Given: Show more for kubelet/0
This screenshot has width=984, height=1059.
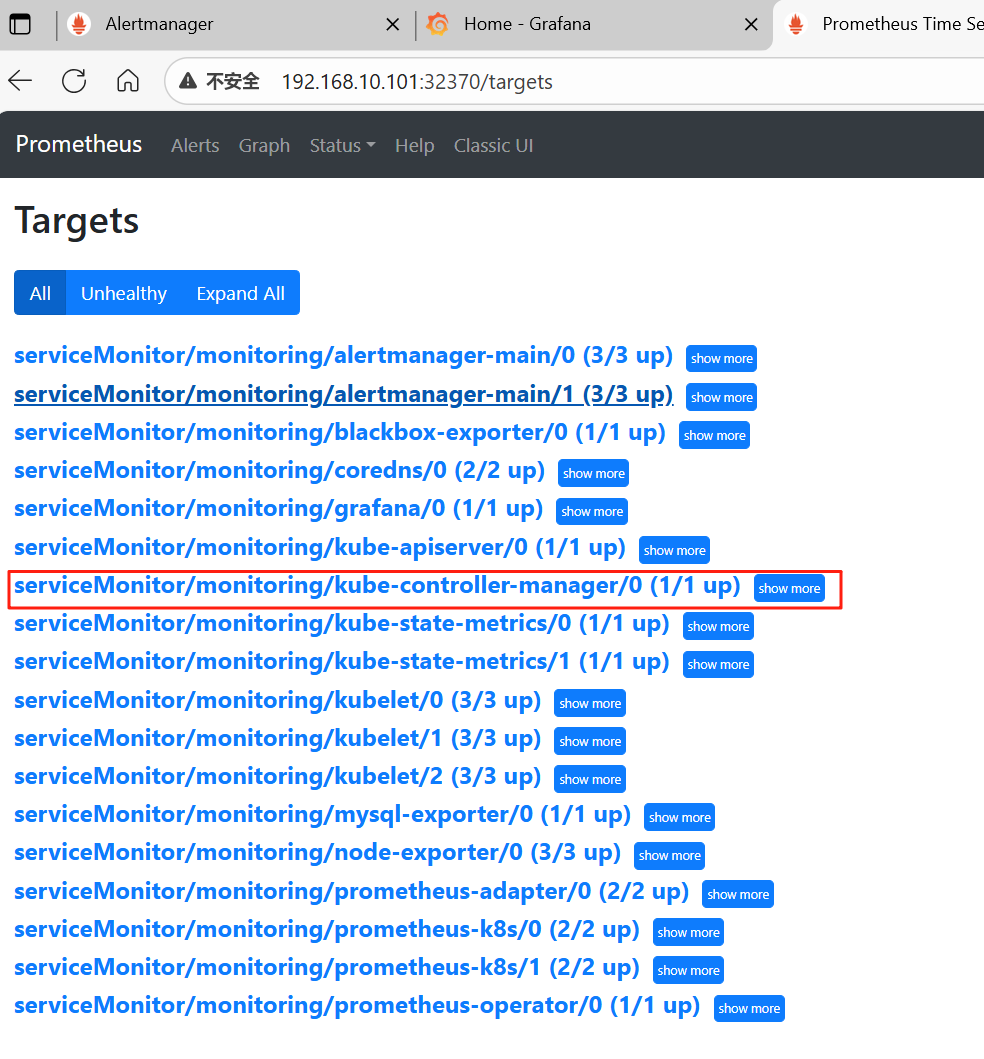Looking at the screenshot, I should pos(590,703).
